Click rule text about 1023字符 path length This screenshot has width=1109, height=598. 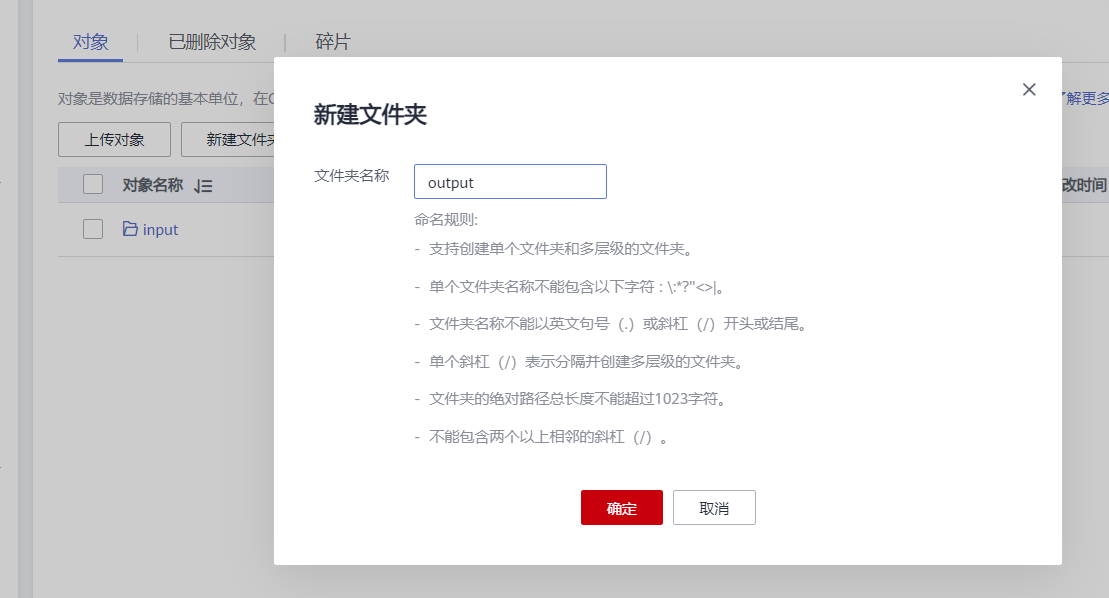[577, 399]
